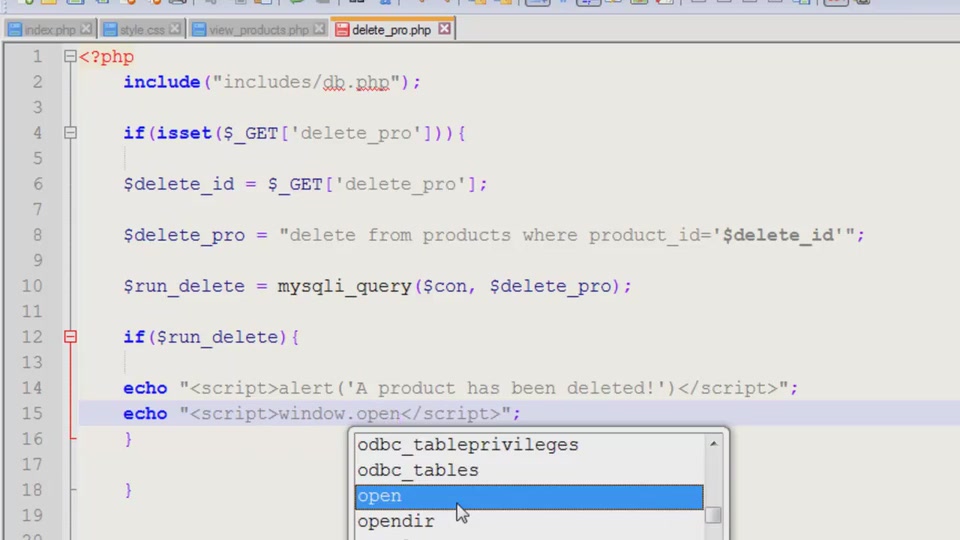The image size is (960, 540).
Task: Click the blue saved-file icon on view_products.php tab
Action: pos(199,29)
